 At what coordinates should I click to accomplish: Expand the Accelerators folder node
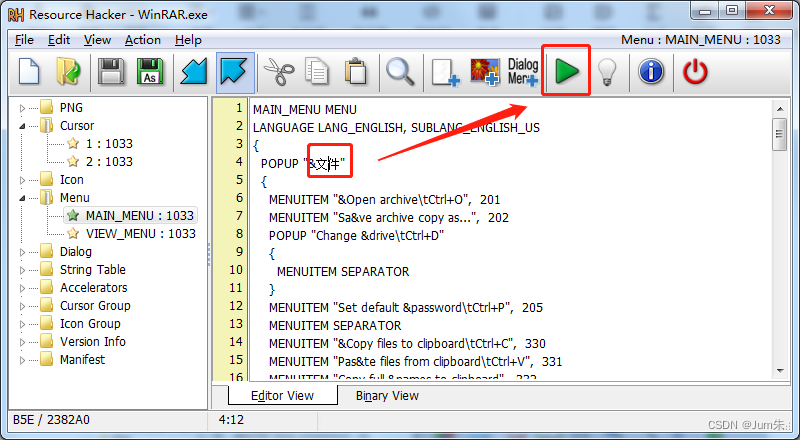pos(22,288)
